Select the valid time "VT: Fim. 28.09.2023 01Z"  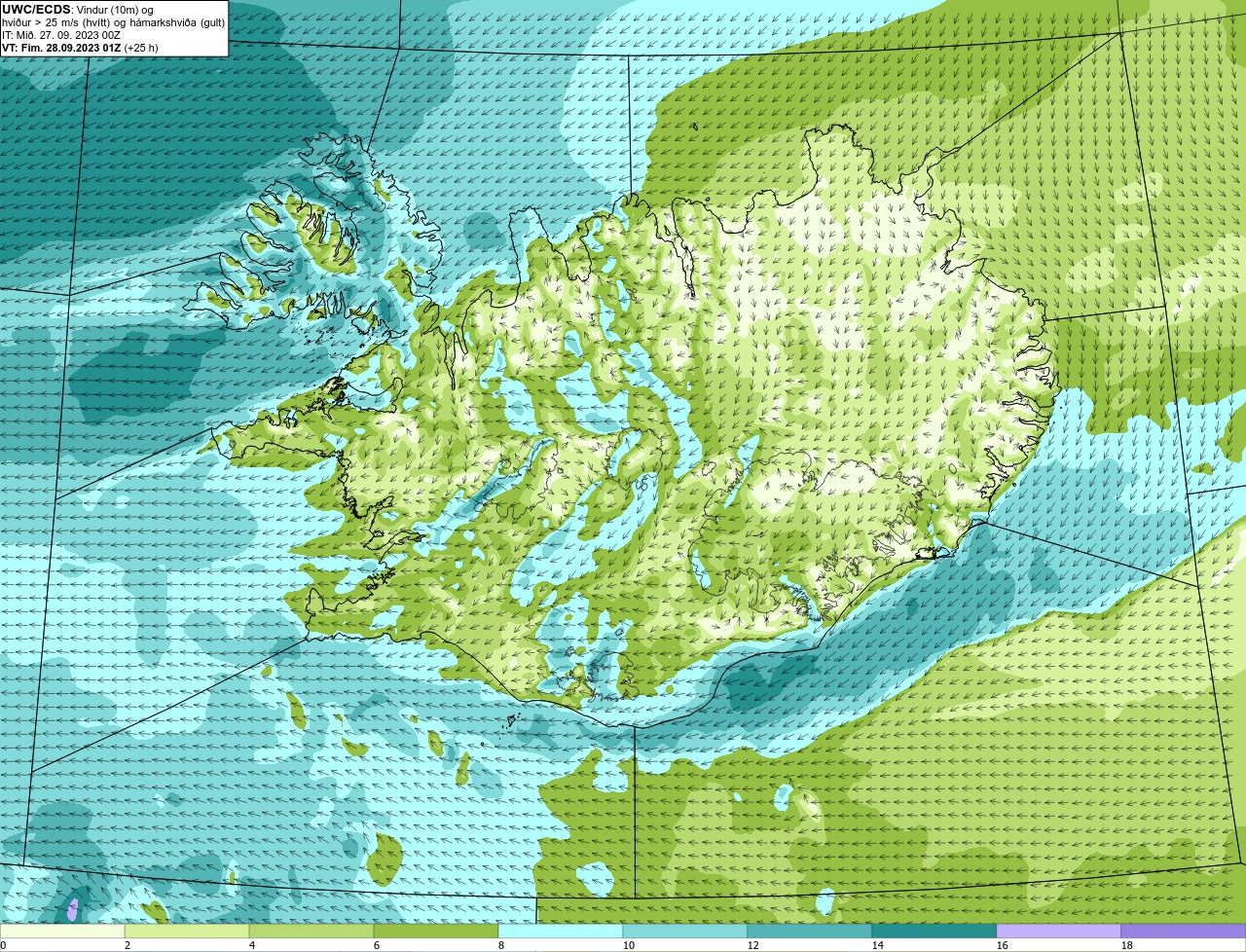[61, 48]
